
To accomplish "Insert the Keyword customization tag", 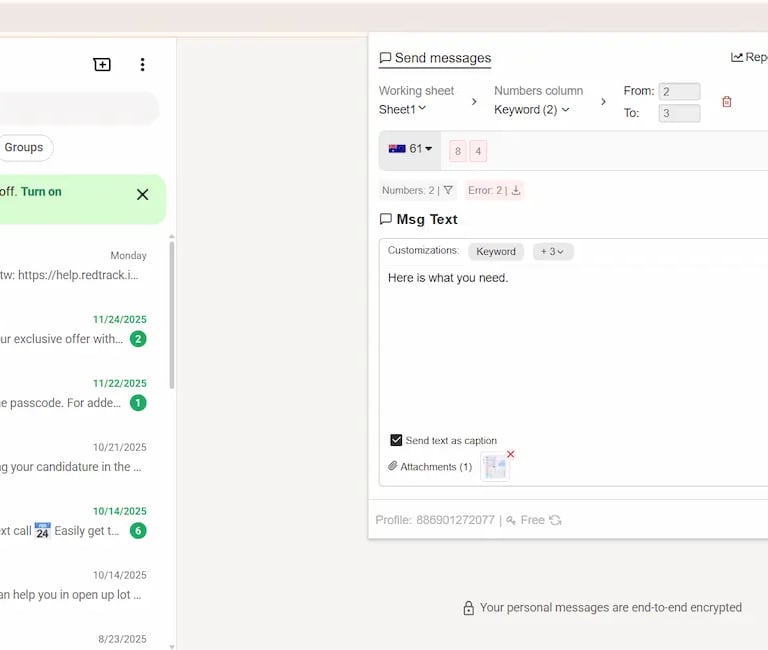I will [496, 252].
